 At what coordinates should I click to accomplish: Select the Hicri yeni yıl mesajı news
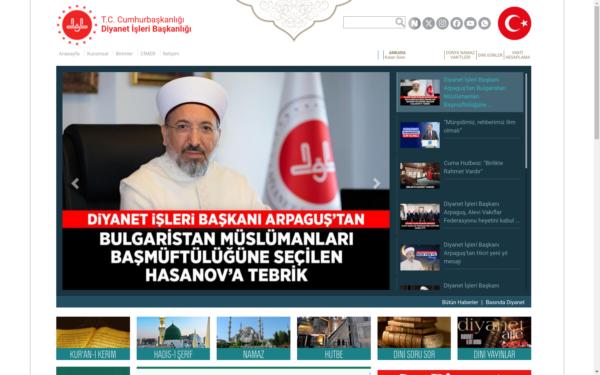(460, 257)
